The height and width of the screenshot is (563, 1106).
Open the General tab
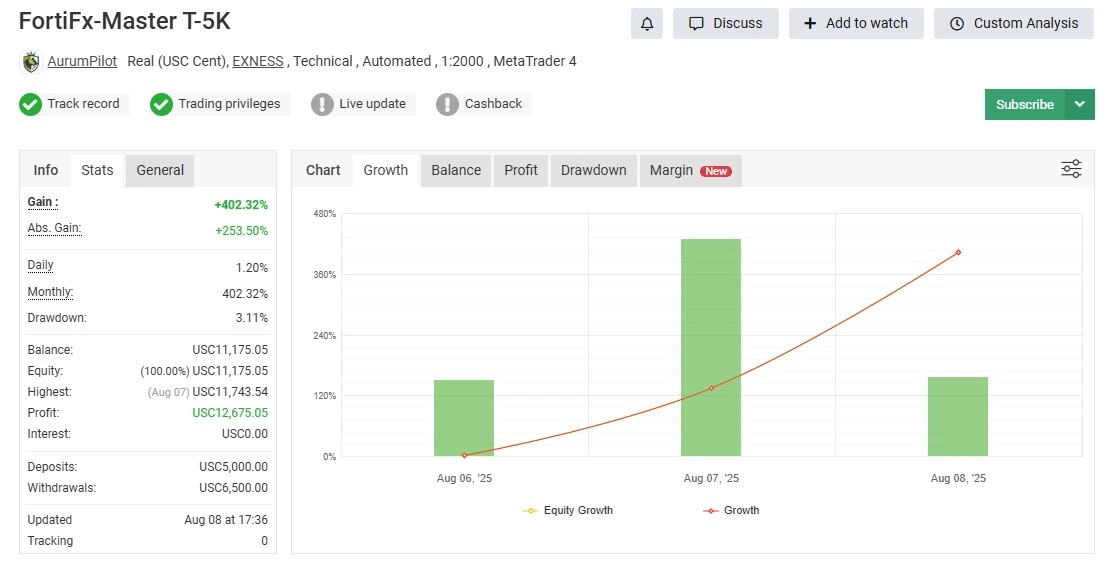[x=160, y=170]
